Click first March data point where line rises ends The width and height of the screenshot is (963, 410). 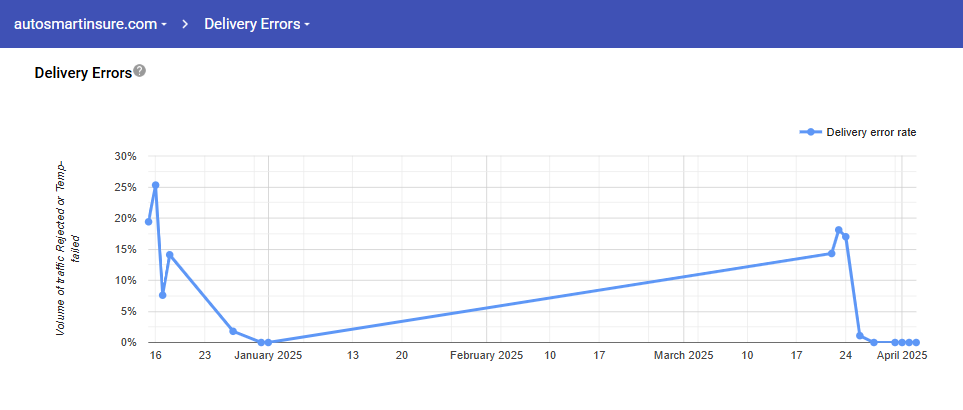point(831,253)
